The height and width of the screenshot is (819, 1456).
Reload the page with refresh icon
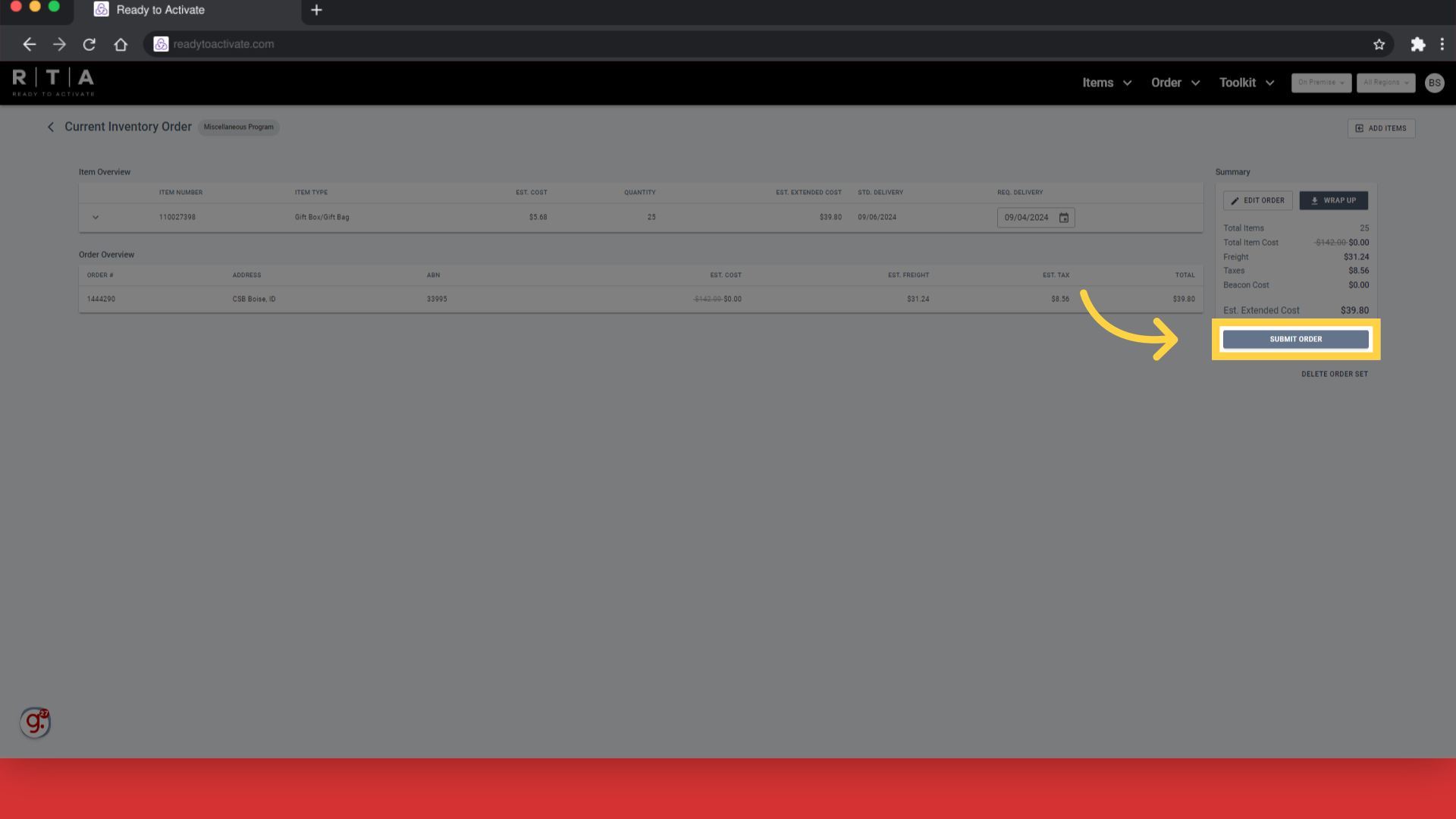coord(89,45)
